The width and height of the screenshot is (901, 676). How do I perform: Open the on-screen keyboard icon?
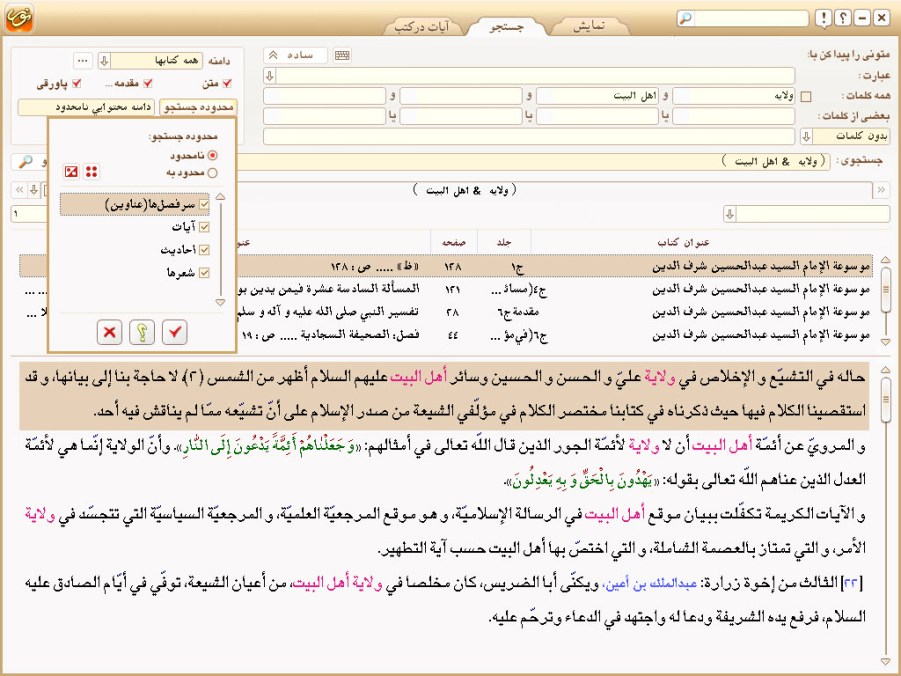342,55
